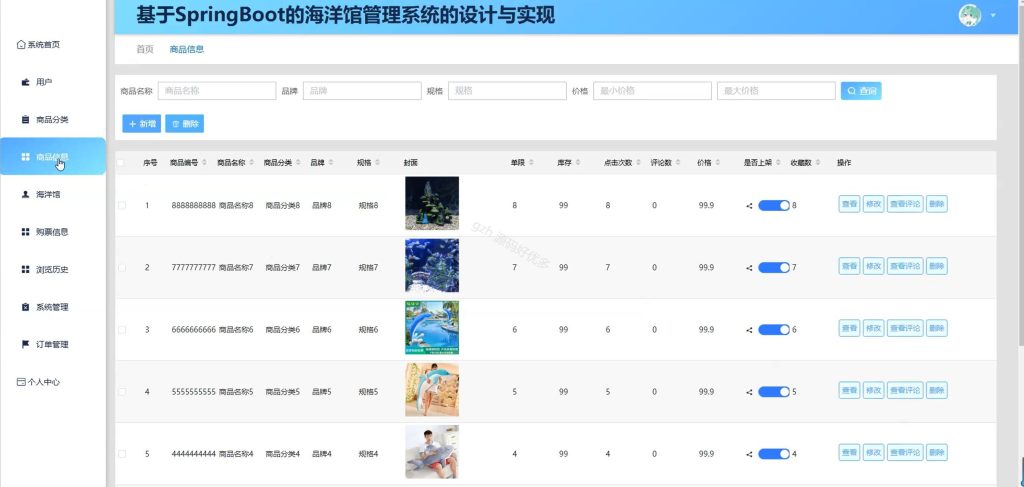Open the 商品分类 clipboard icon
Screen dimensions: 1024x487
pos(25,119)
